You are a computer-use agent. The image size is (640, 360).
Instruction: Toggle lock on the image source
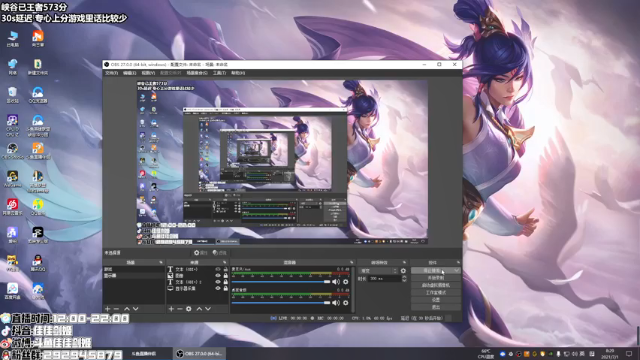225,276
